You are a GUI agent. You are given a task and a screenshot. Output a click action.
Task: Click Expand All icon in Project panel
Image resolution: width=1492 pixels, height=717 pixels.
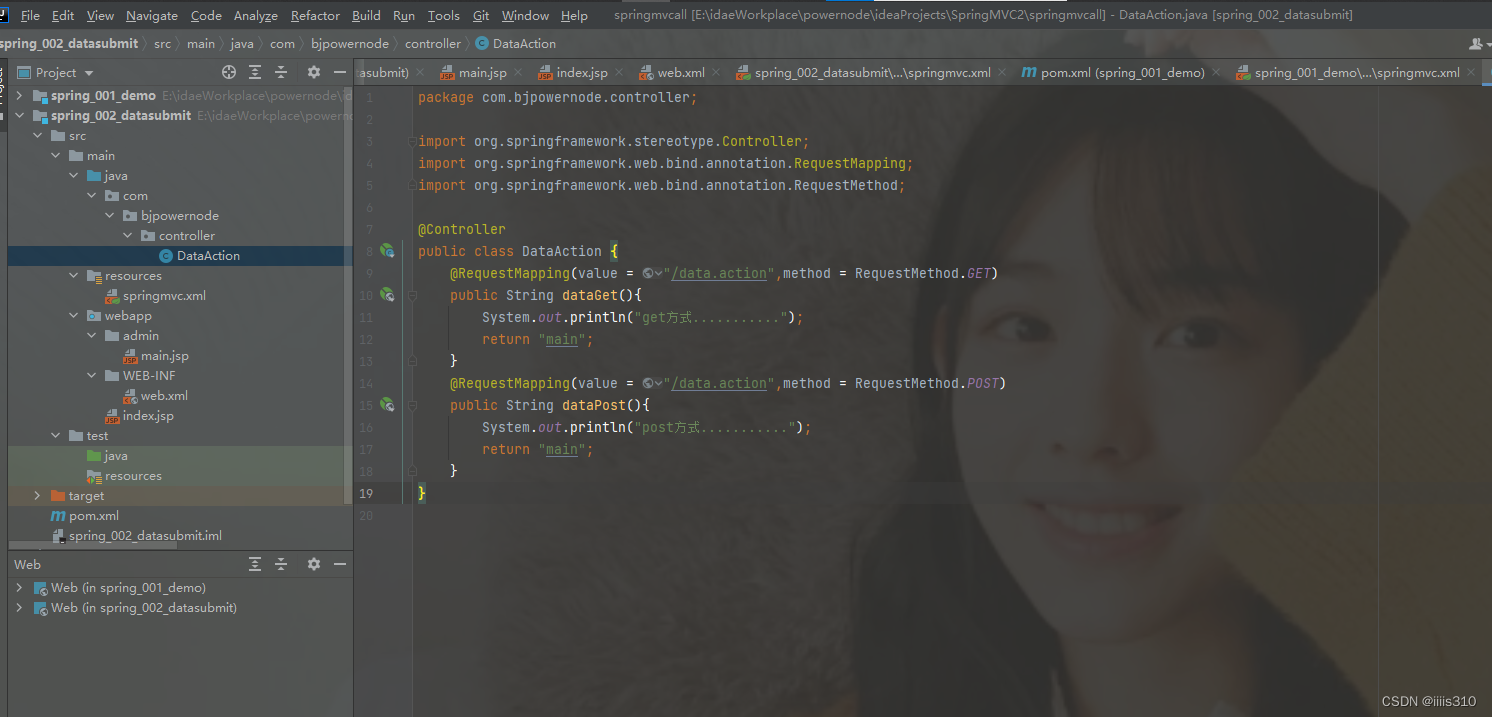tap(253, 71)
